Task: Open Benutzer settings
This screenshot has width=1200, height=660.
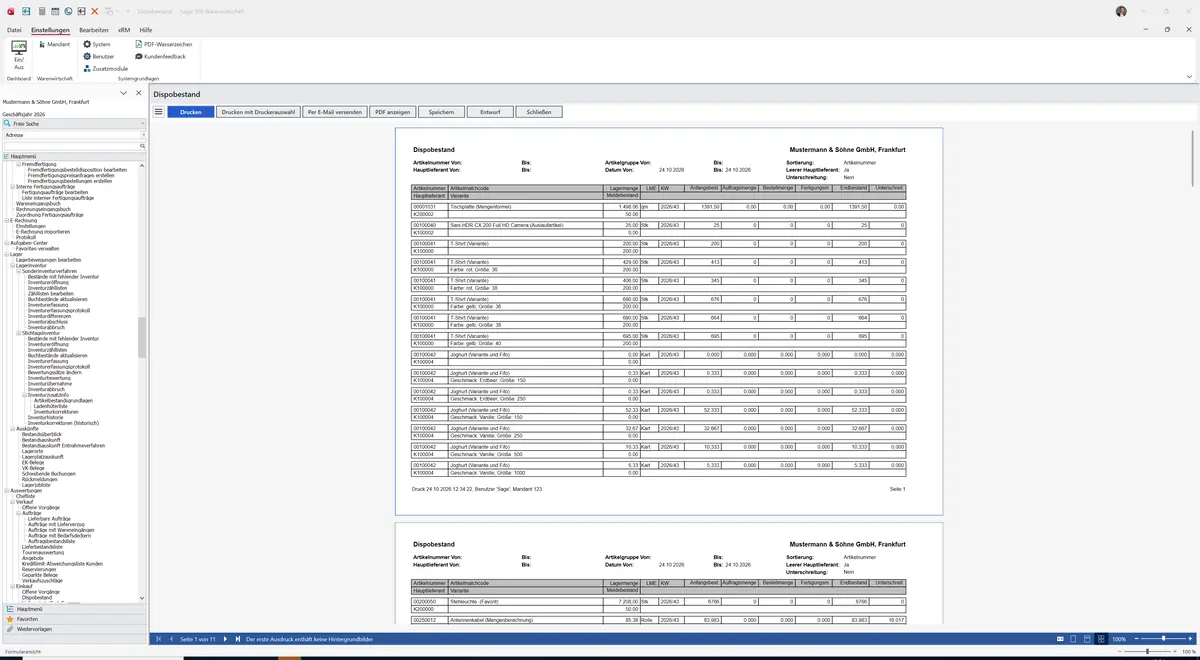Action: tap(98, 56)
